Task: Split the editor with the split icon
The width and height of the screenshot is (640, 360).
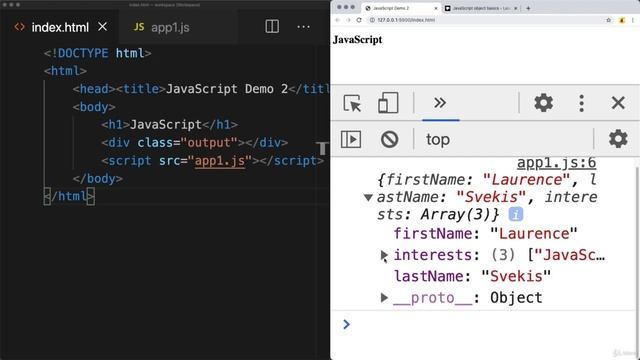Action: 272,27
